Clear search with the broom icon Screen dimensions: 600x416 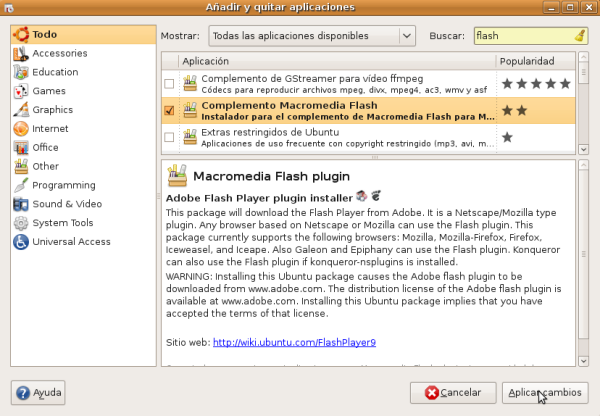[x=580, y=36]
